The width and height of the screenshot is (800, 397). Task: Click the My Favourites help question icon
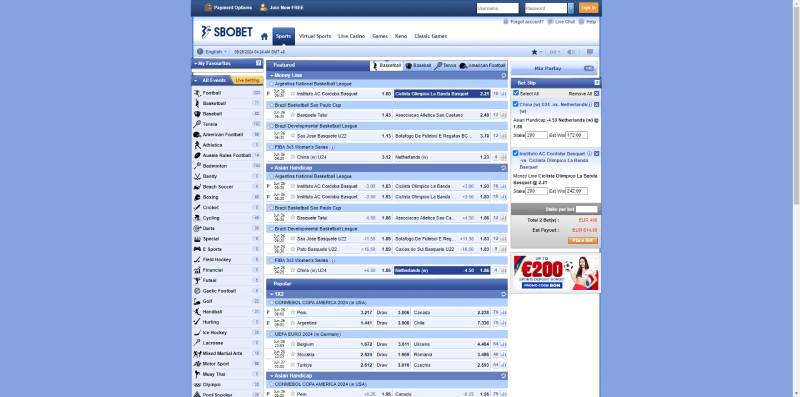(x=259, y=63)
